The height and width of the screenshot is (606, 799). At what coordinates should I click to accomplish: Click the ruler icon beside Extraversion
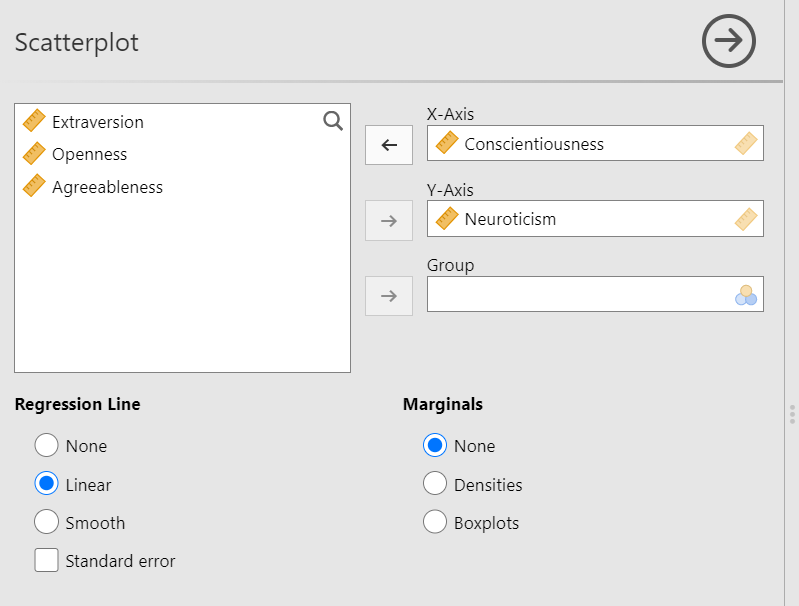[x=34, y=121]
